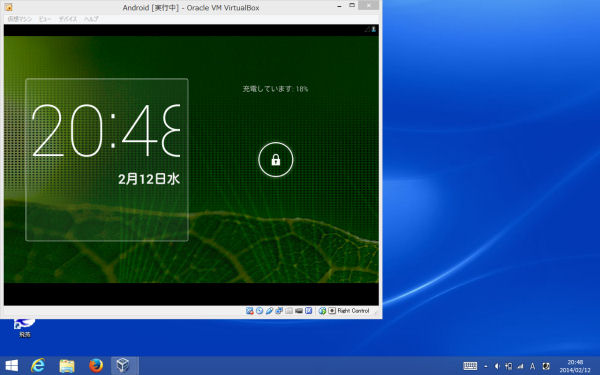Click the optical drive status indicator
600x375 pixels.
pyautogui.click(x=259, y=311)
